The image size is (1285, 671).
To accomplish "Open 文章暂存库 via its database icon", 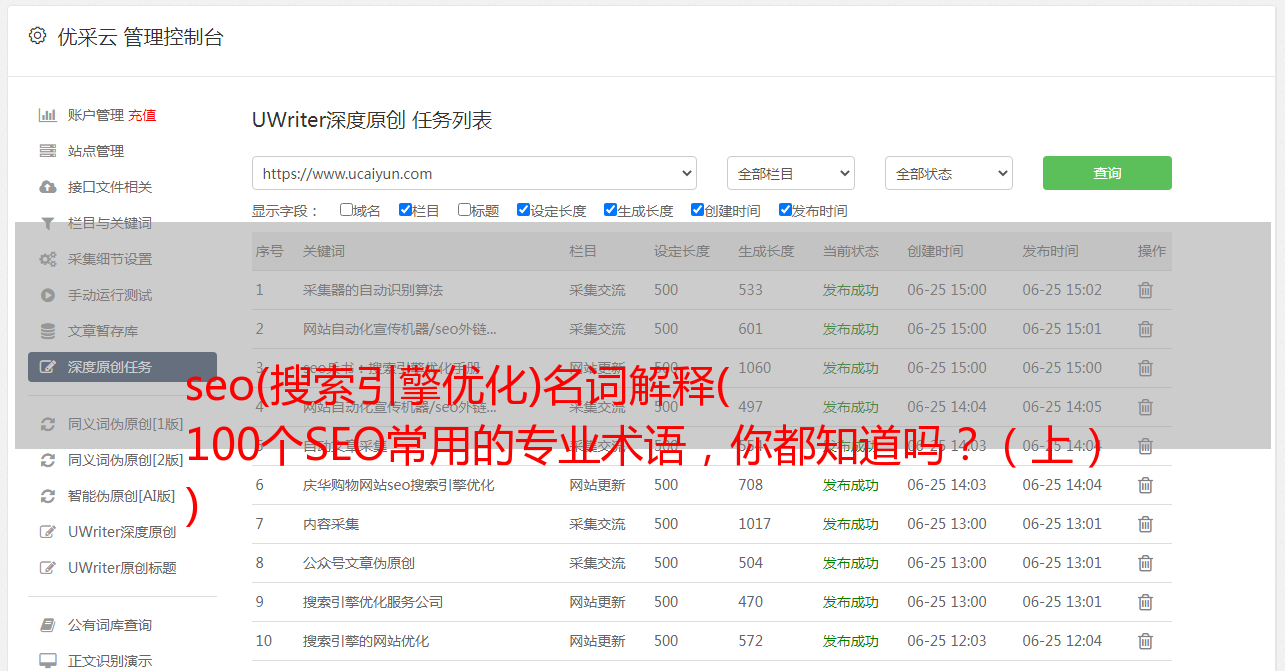I will [x=47, y=331].
